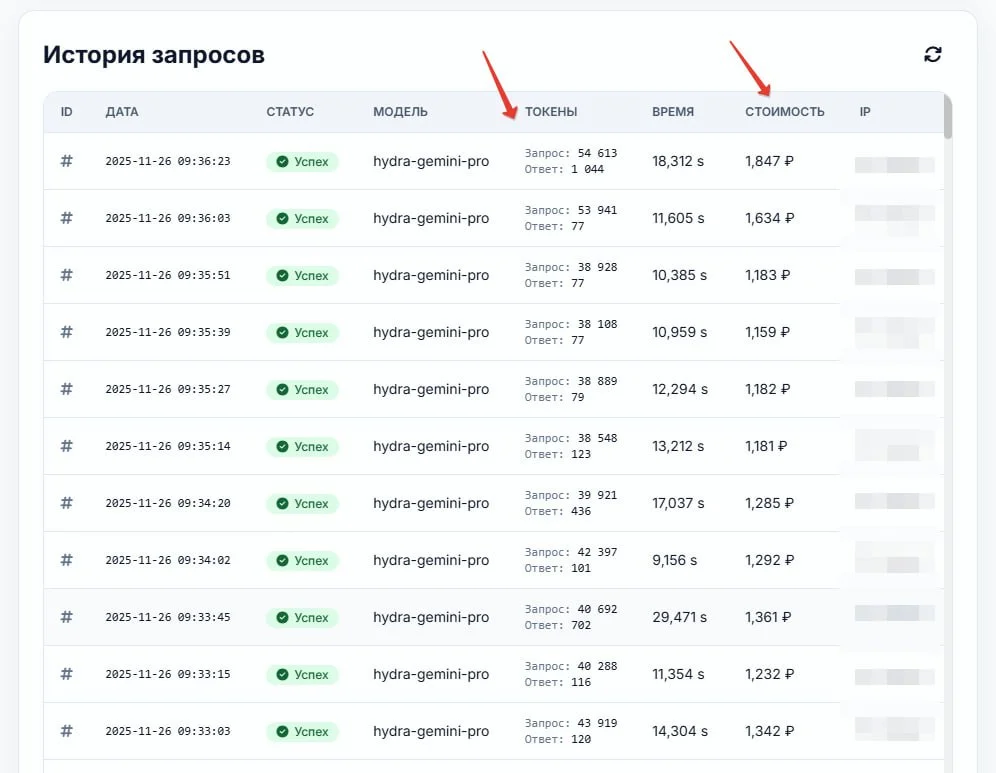Click the МОДЕЛЬ column header
996x773 pixels.
400,112
